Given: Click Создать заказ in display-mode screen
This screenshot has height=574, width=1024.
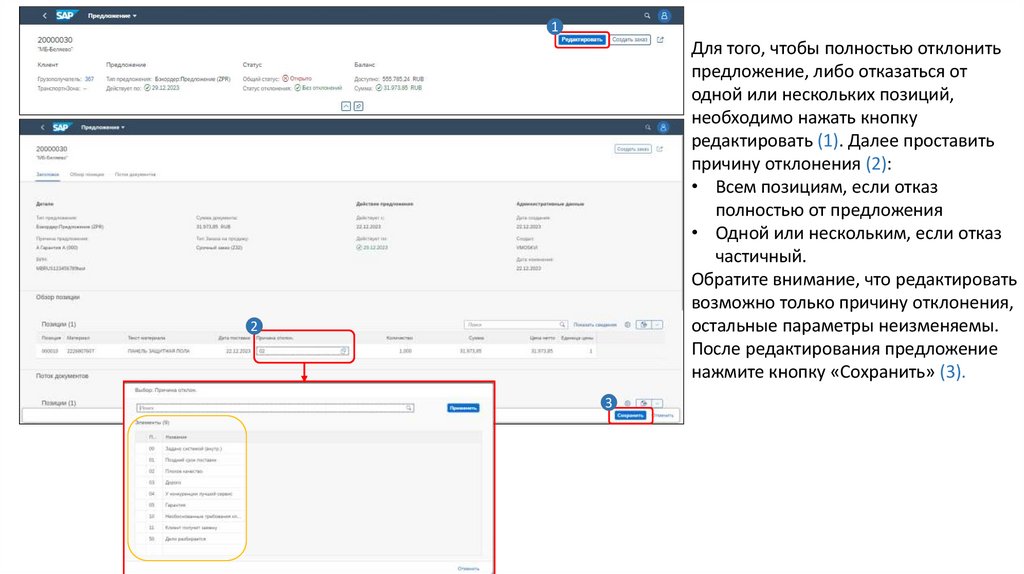Looking at the screenshot, I should [x=630, y=40].
